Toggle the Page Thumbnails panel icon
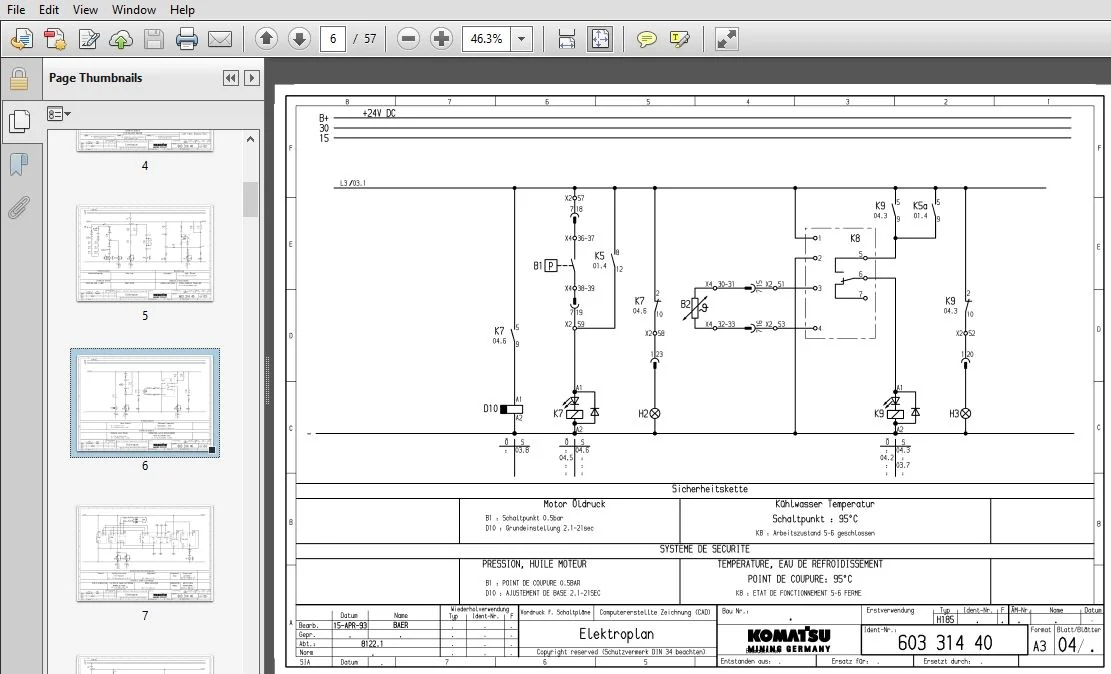 tap(19, 121)
